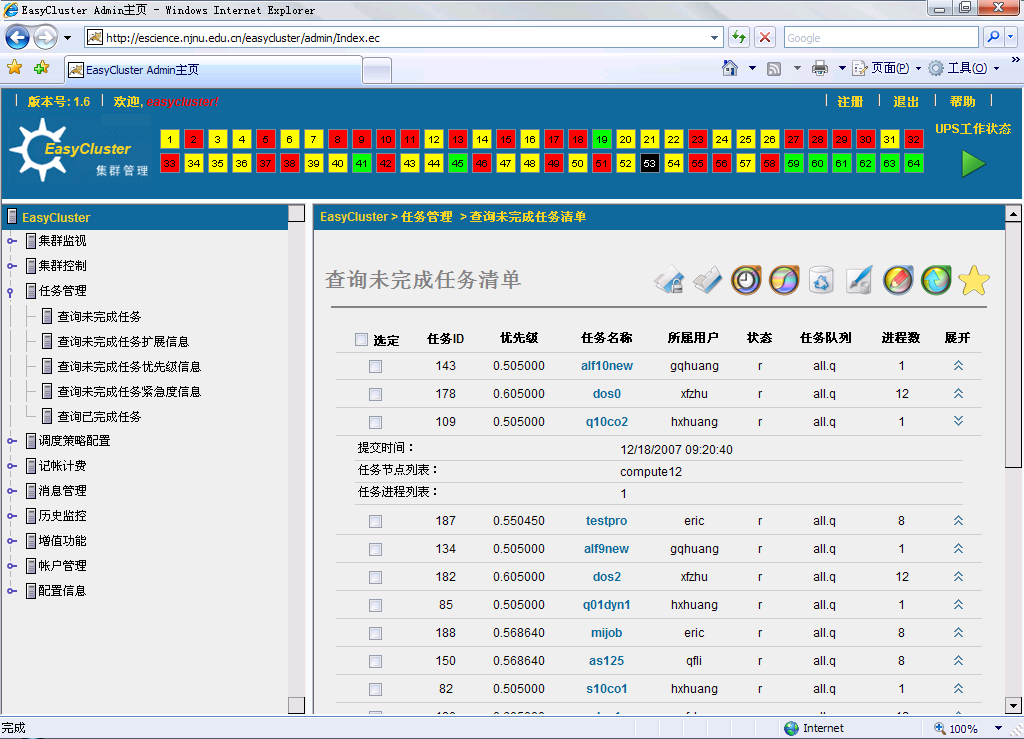Check the box for task 178
Image resolution: width=1024 pixels, height=739 pixels.
[376, 395]
